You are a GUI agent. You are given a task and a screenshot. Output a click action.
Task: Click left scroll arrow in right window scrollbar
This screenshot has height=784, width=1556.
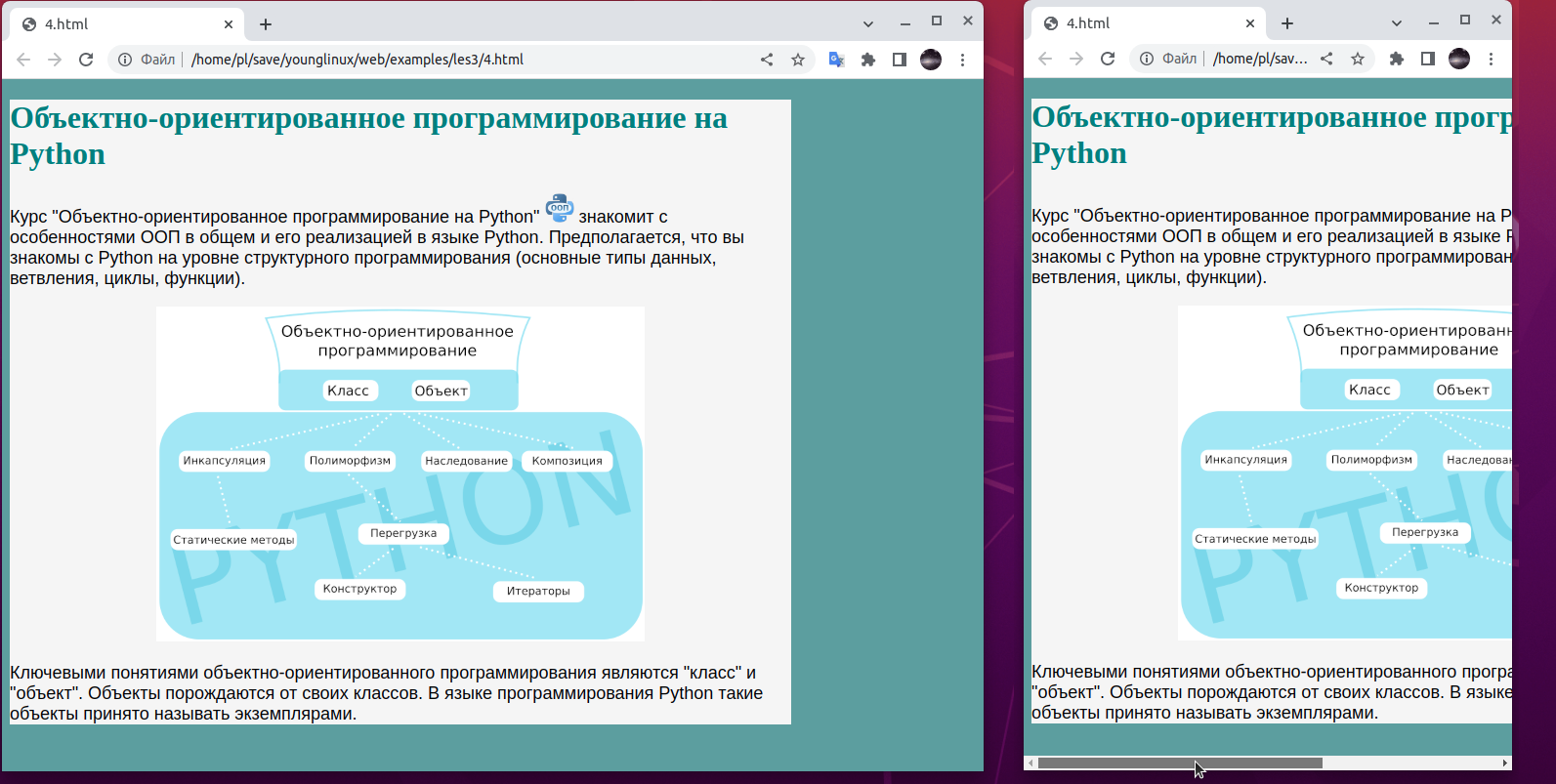tap(1030, 763)
